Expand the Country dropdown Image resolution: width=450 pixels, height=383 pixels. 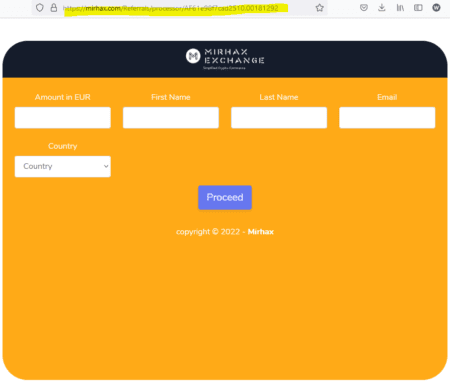(63, 166)
